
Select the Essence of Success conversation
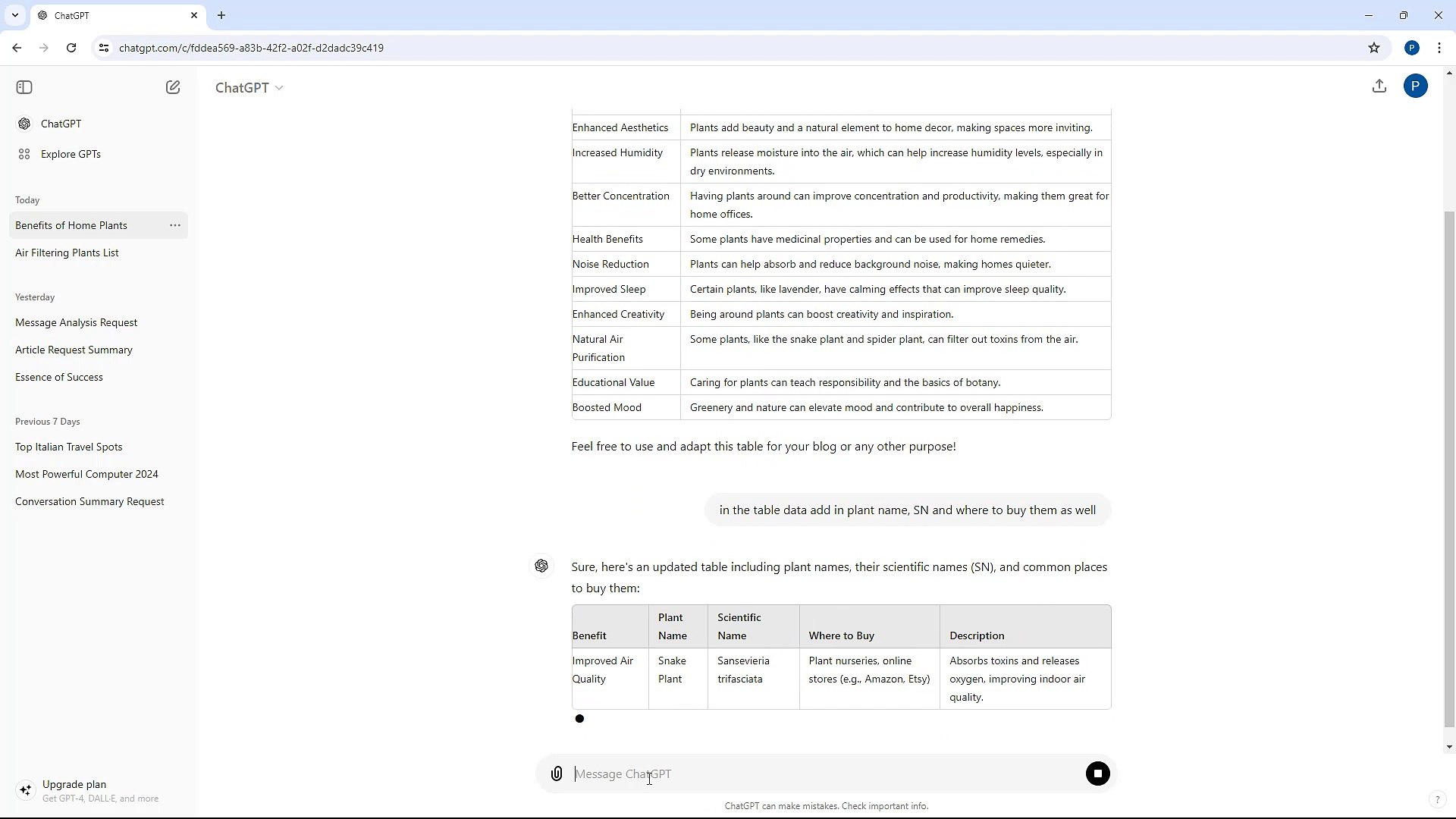59,376
